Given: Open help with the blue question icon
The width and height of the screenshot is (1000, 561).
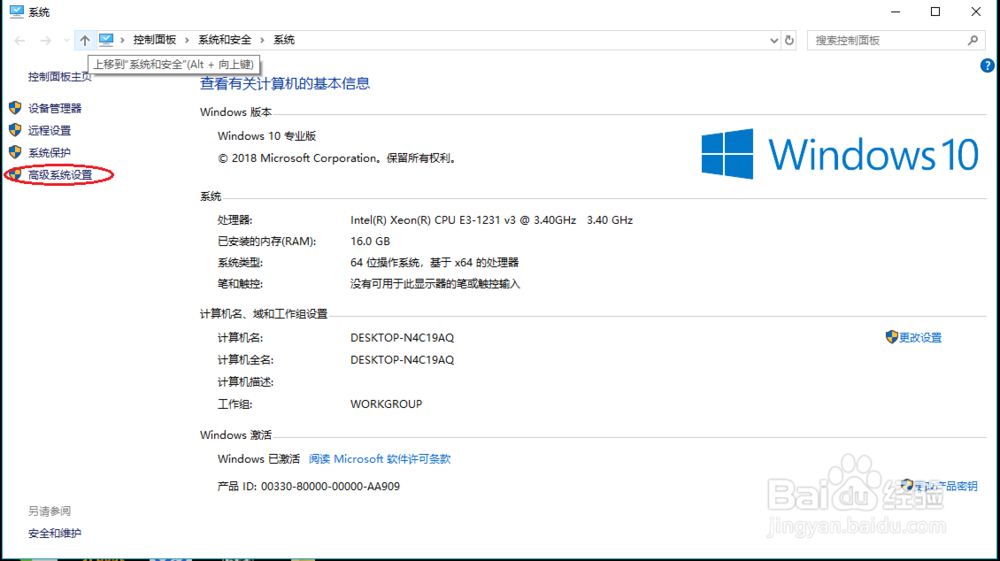Looking at the screenshot, I should [x=987, y=65].
